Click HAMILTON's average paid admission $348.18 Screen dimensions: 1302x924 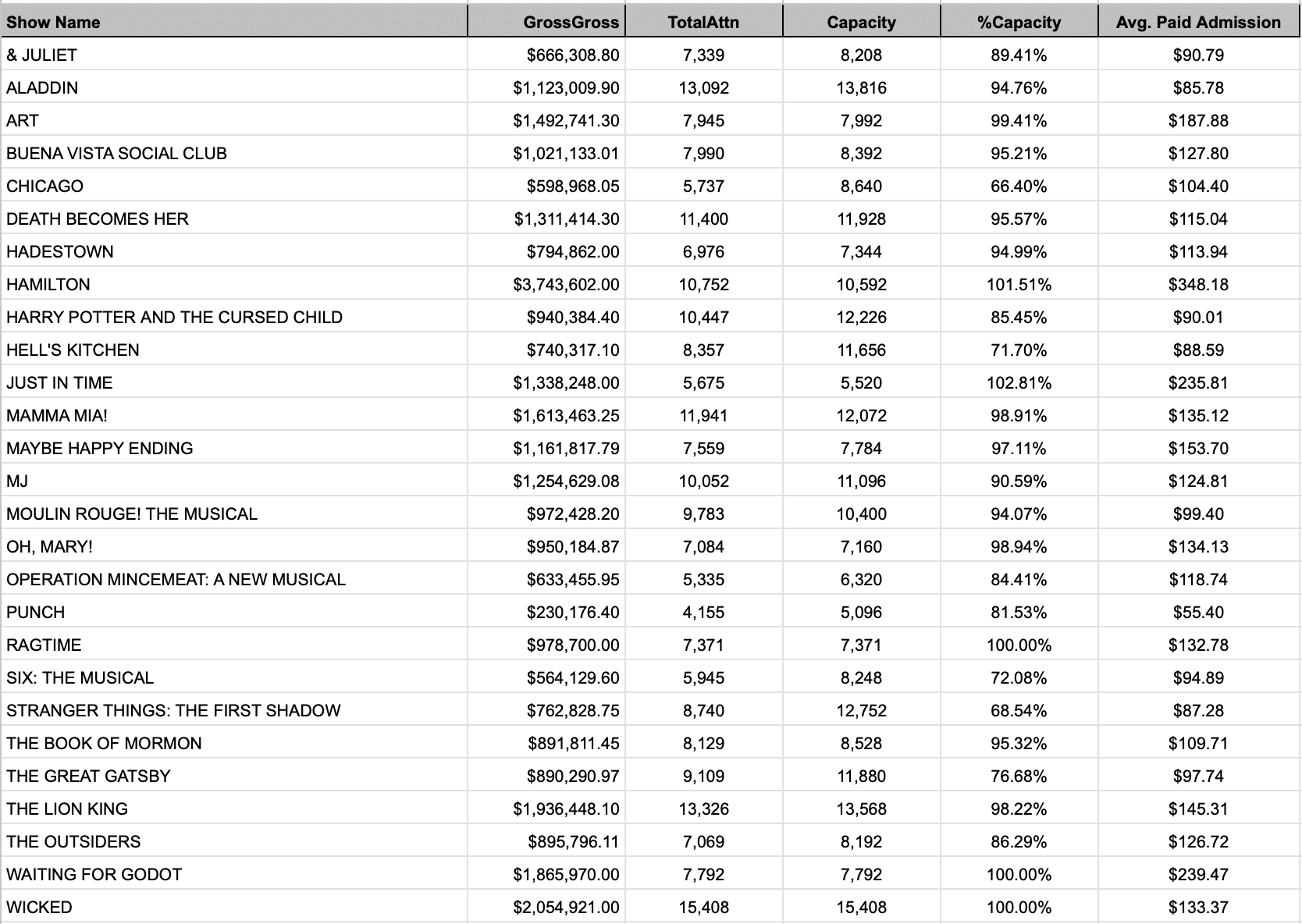(x=1198, y=284)
